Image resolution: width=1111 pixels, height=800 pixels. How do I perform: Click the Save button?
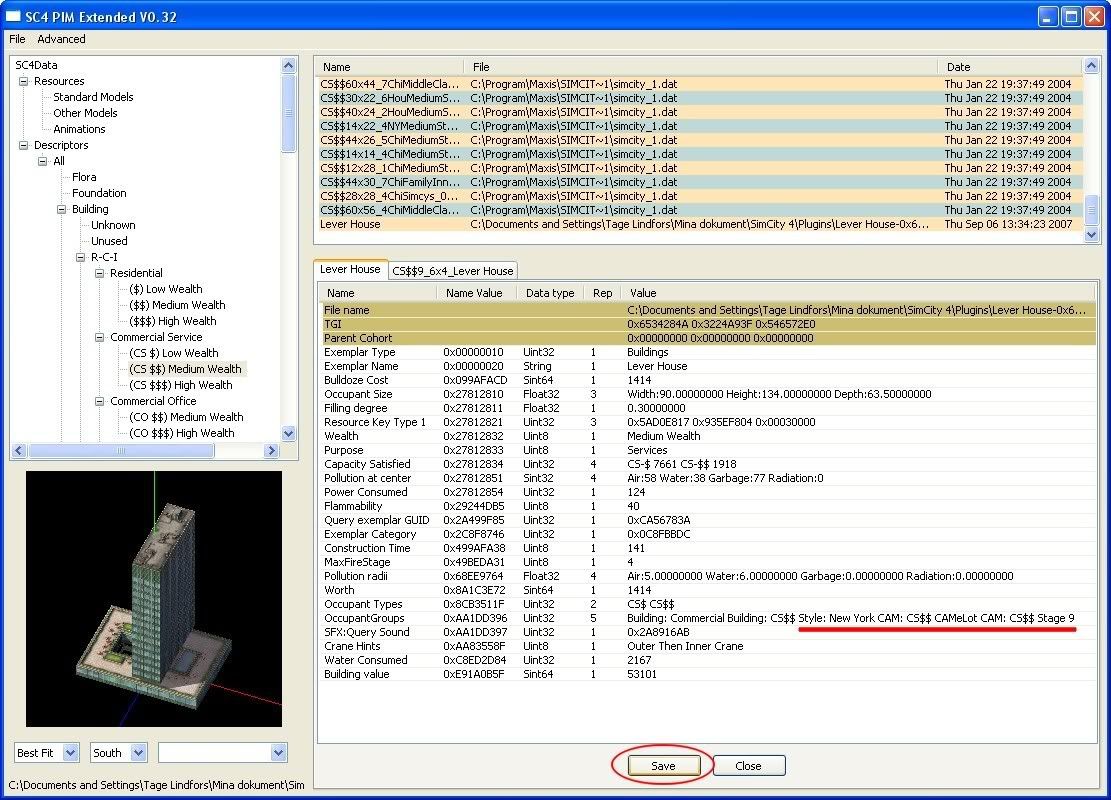(x=663, y=766)
